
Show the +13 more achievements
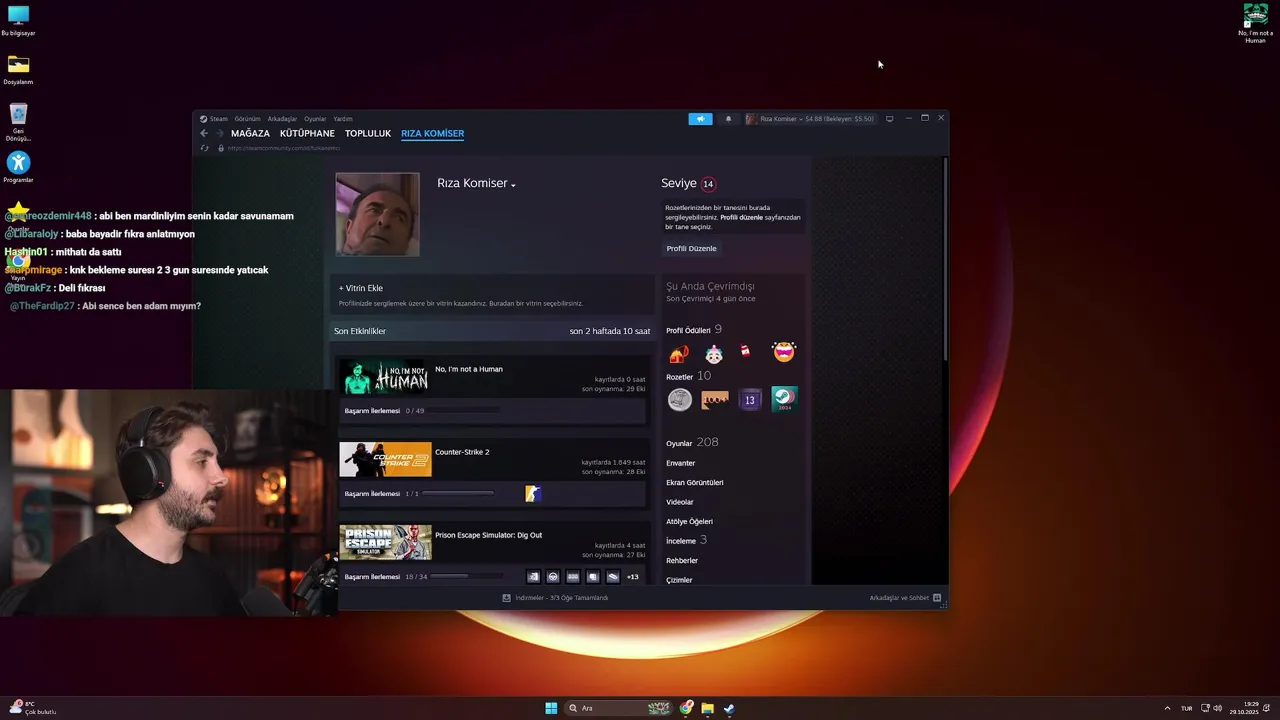tap(632, 577)
